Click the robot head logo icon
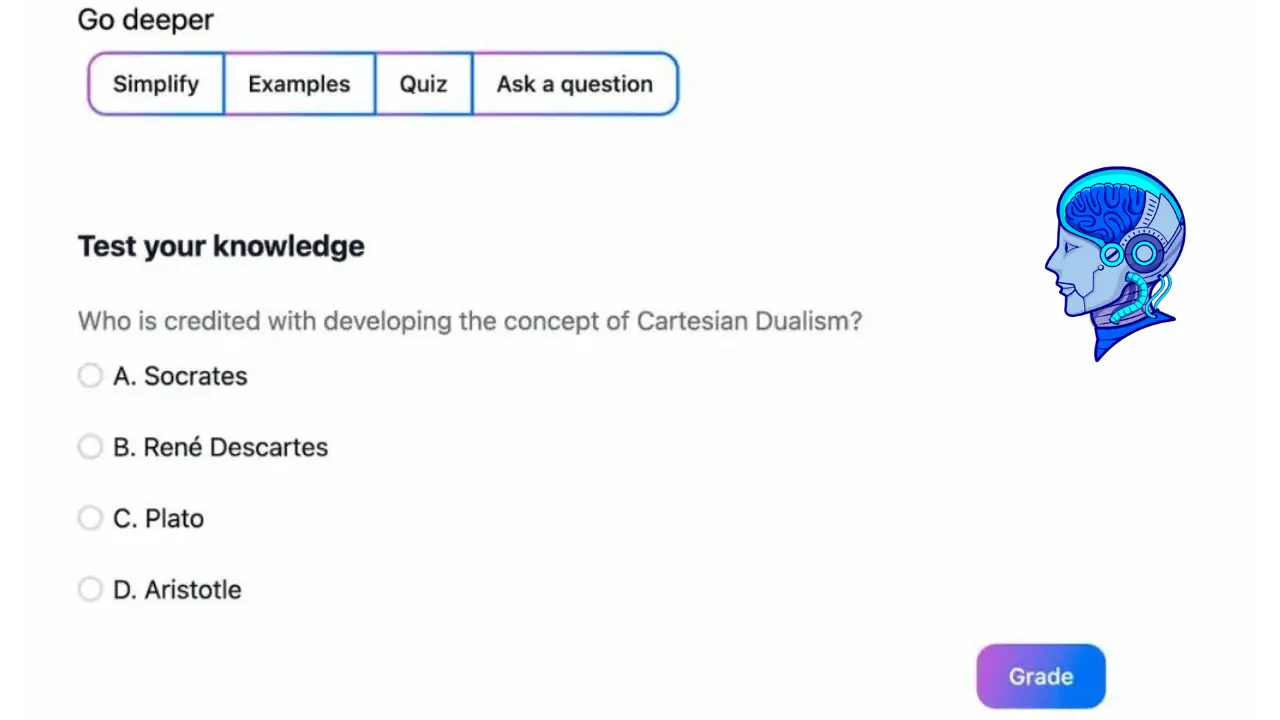Image resolution: width=1280 pixels, height=720 pixels. tap(1115, 263)
